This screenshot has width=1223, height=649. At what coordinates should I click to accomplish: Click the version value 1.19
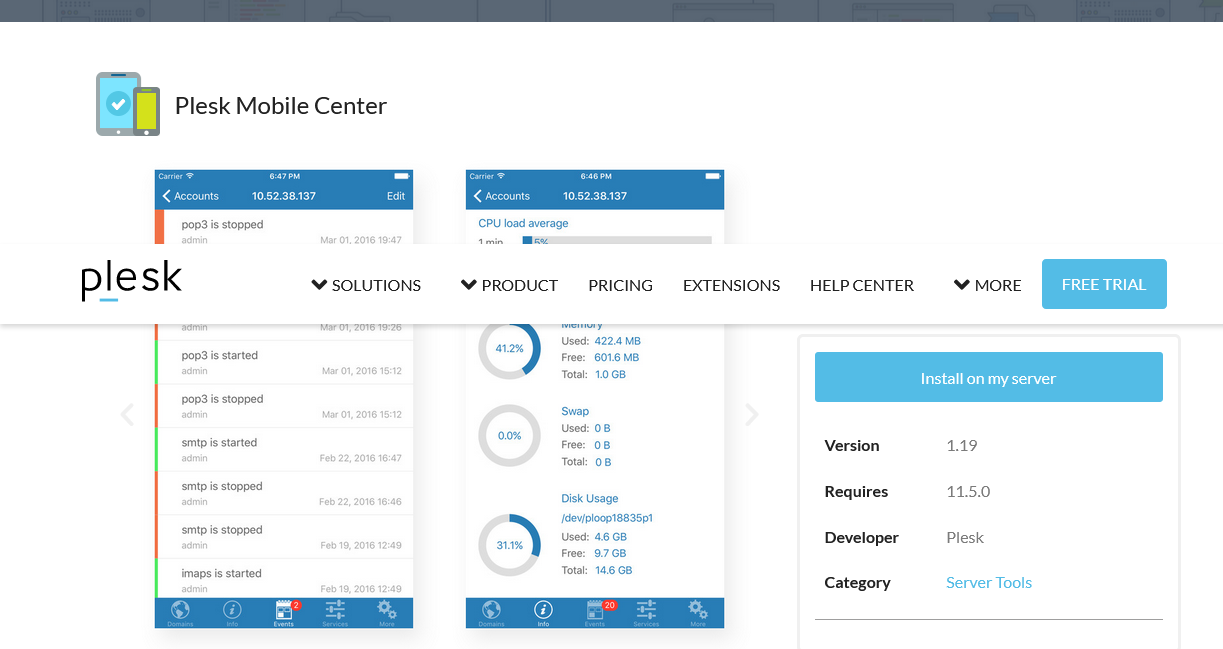click(x=962, y=445)
